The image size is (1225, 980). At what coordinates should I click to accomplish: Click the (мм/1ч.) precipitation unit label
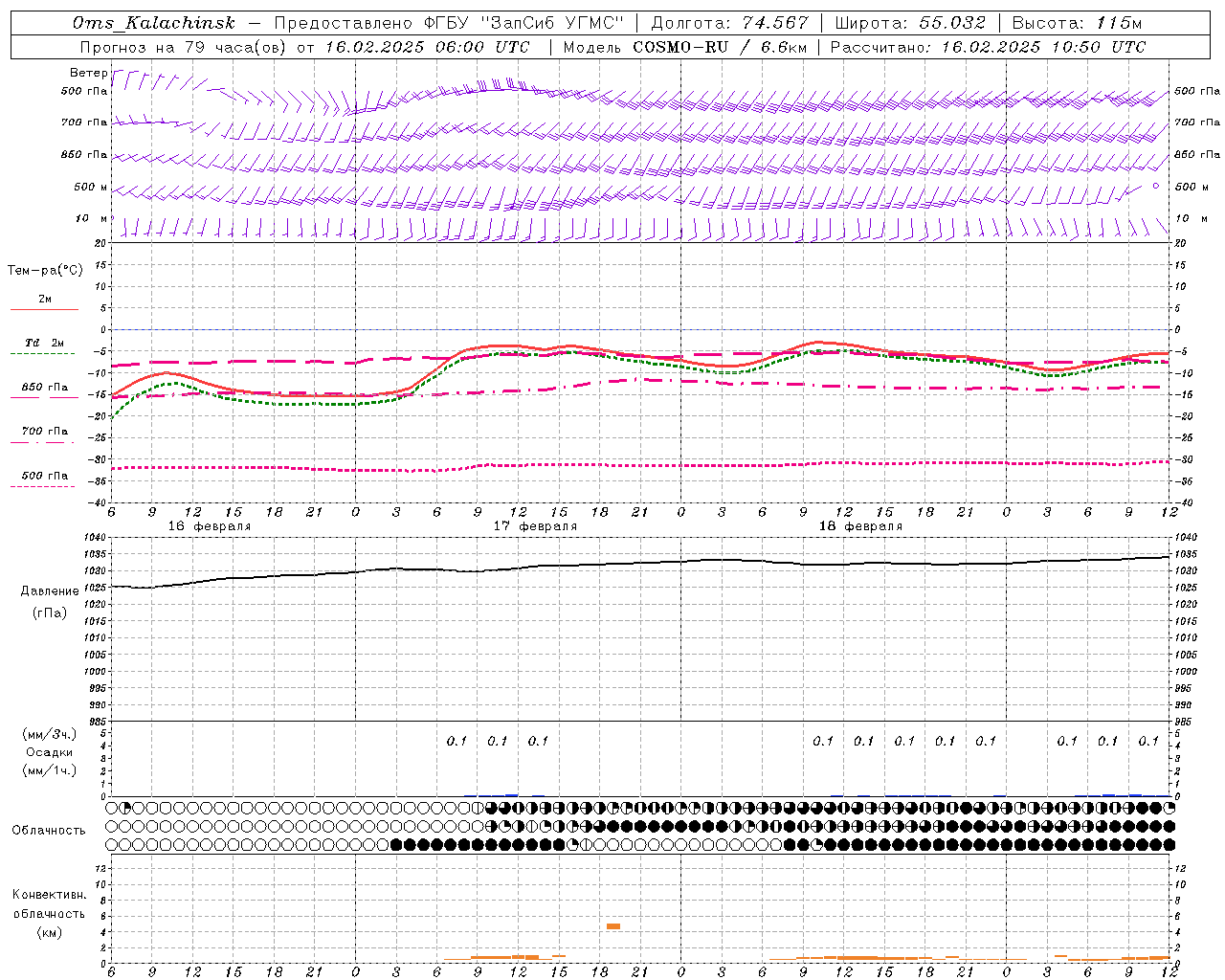point(50,770)
